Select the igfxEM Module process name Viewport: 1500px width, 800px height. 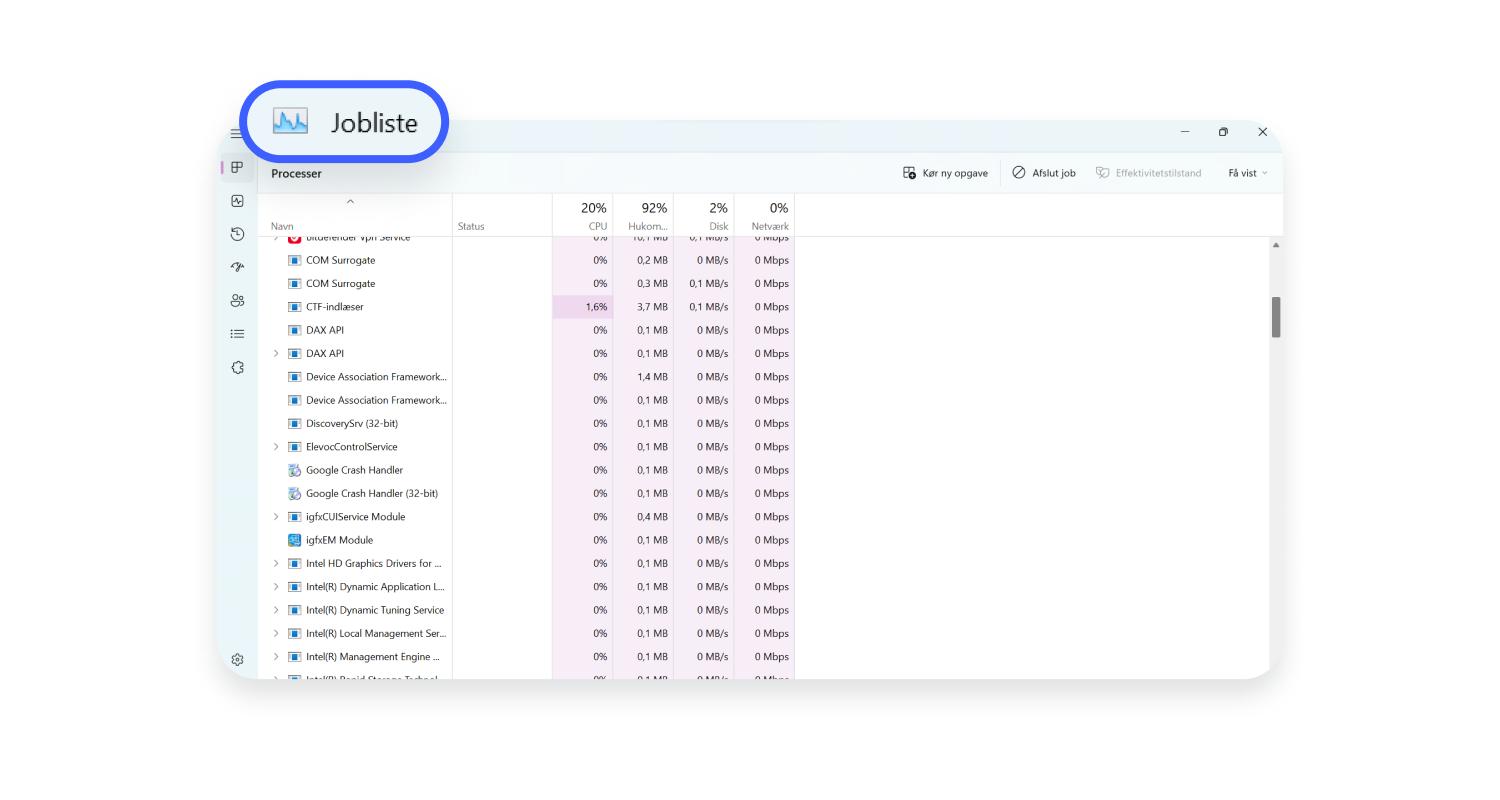point(339,540)
